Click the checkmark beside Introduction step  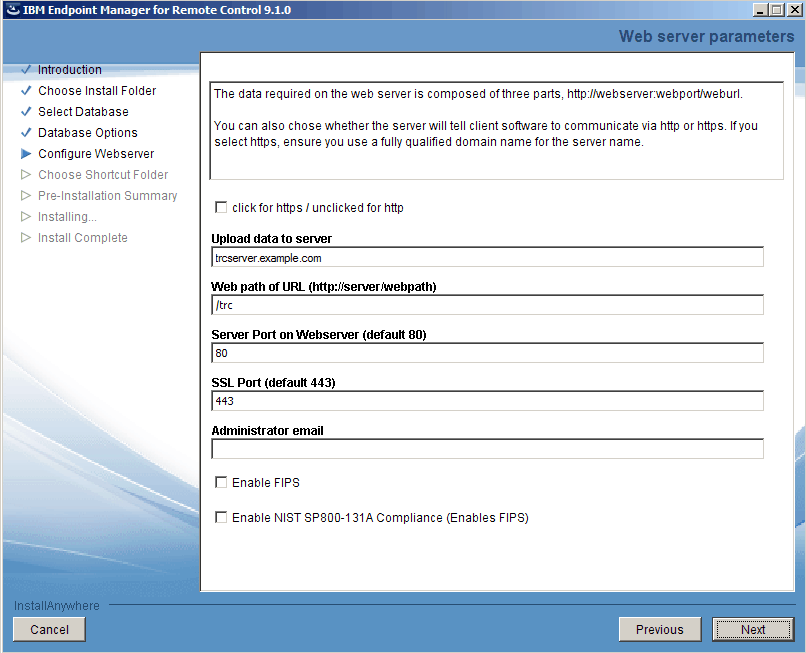click(26, 69)
